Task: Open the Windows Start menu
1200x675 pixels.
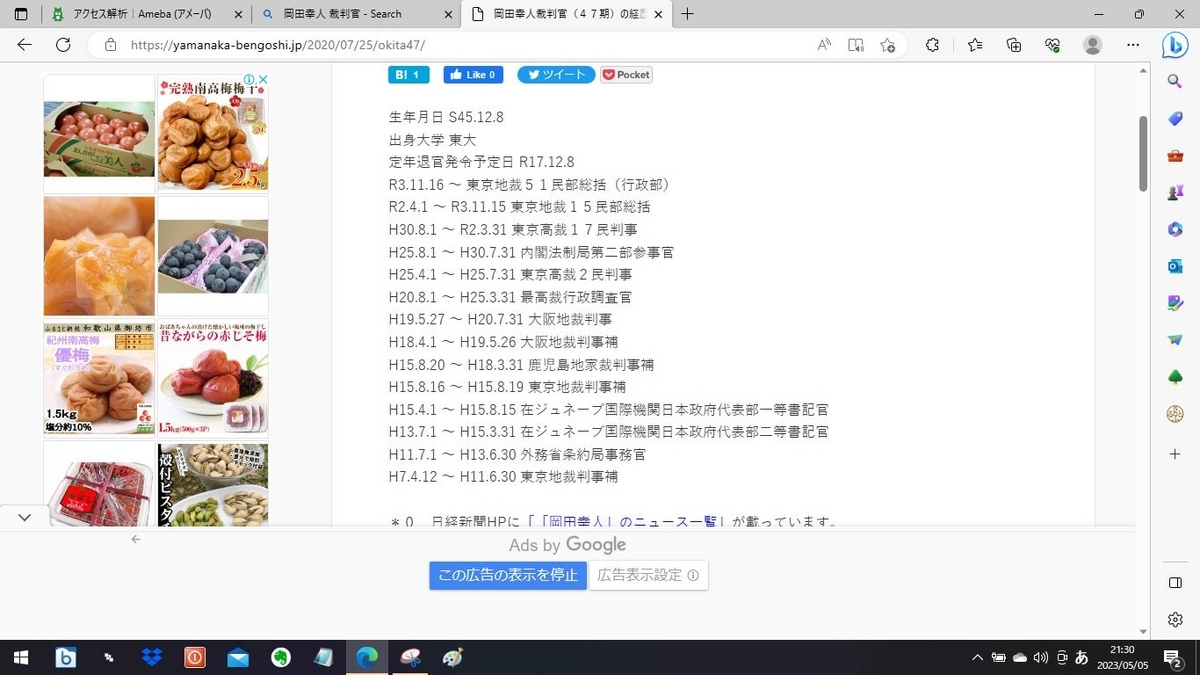Action: pos(21,657)
